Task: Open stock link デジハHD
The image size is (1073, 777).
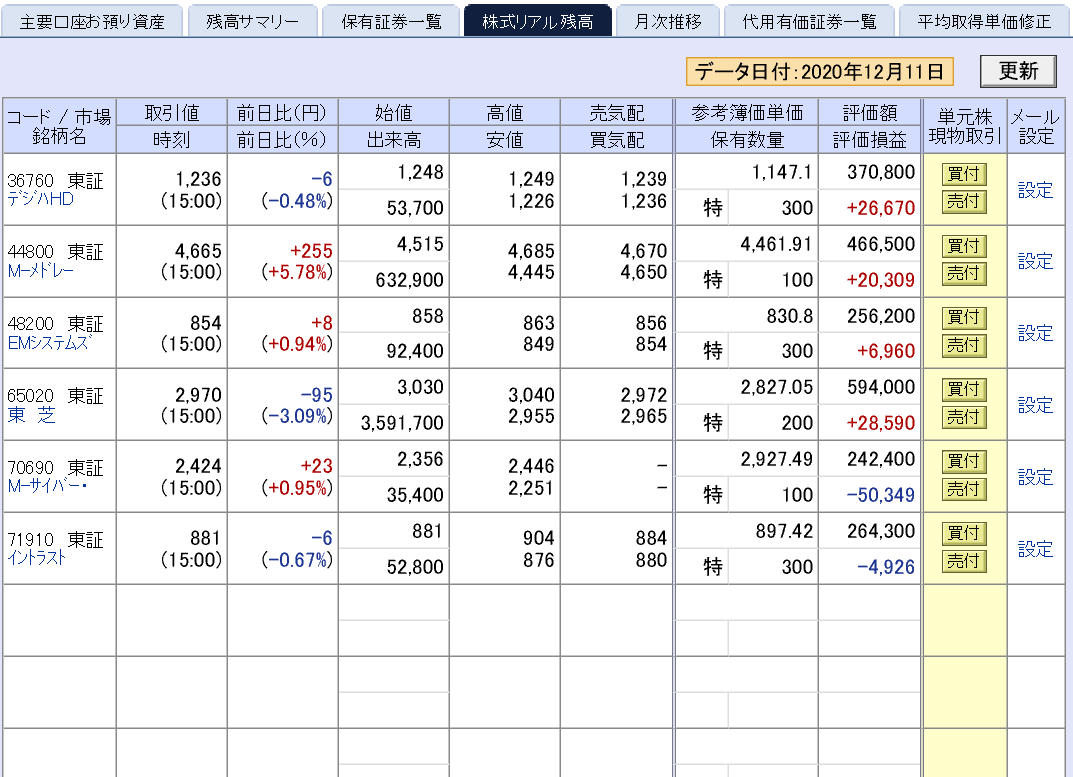Action: (x=40, y=199)
